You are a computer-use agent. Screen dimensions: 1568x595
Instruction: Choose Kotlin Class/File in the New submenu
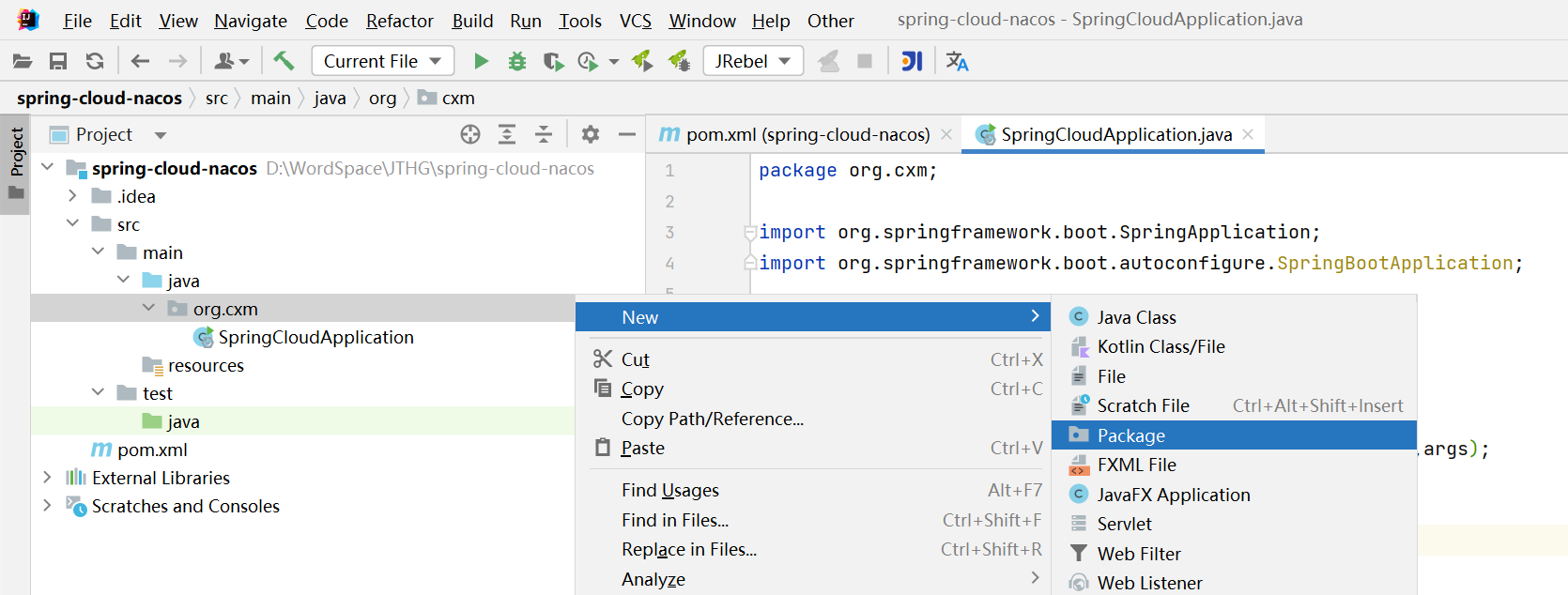pyautogui.click(x=1234, y=346)
